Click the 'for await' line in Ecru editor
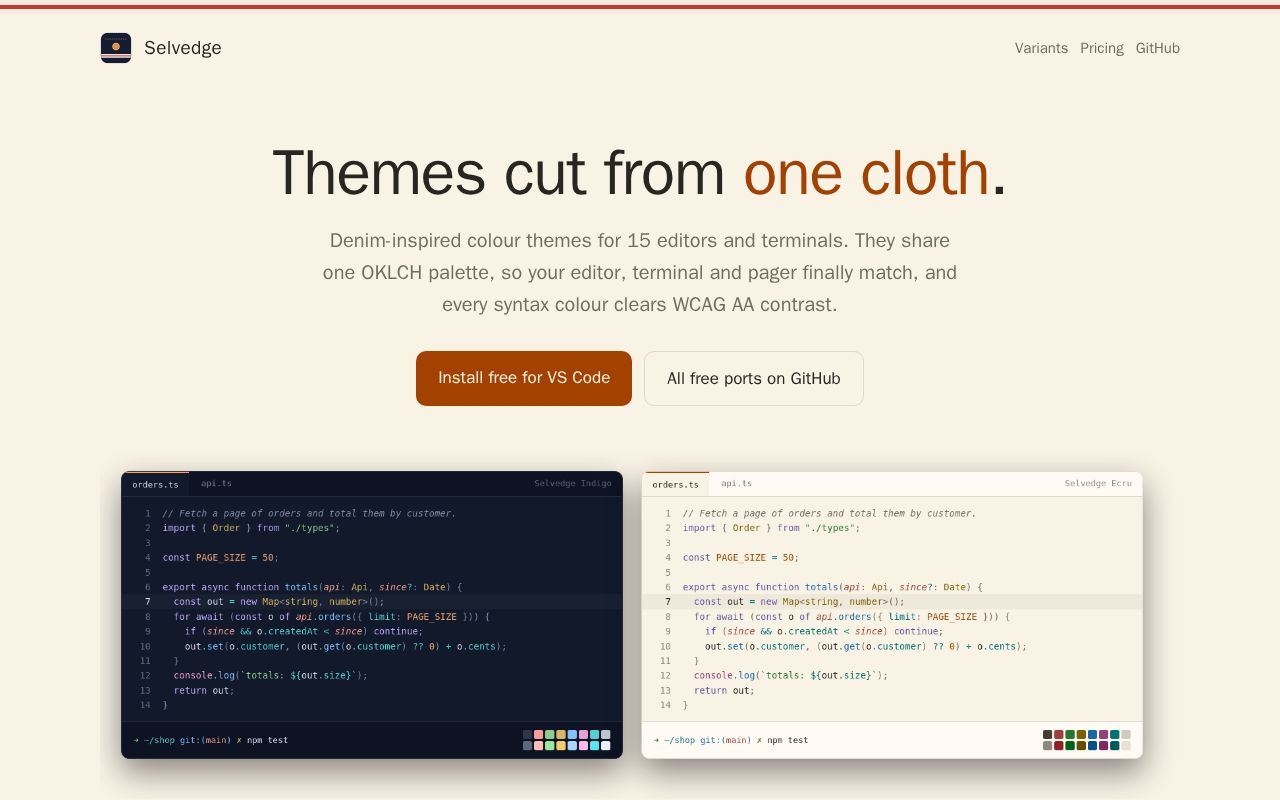 (852, 617)
